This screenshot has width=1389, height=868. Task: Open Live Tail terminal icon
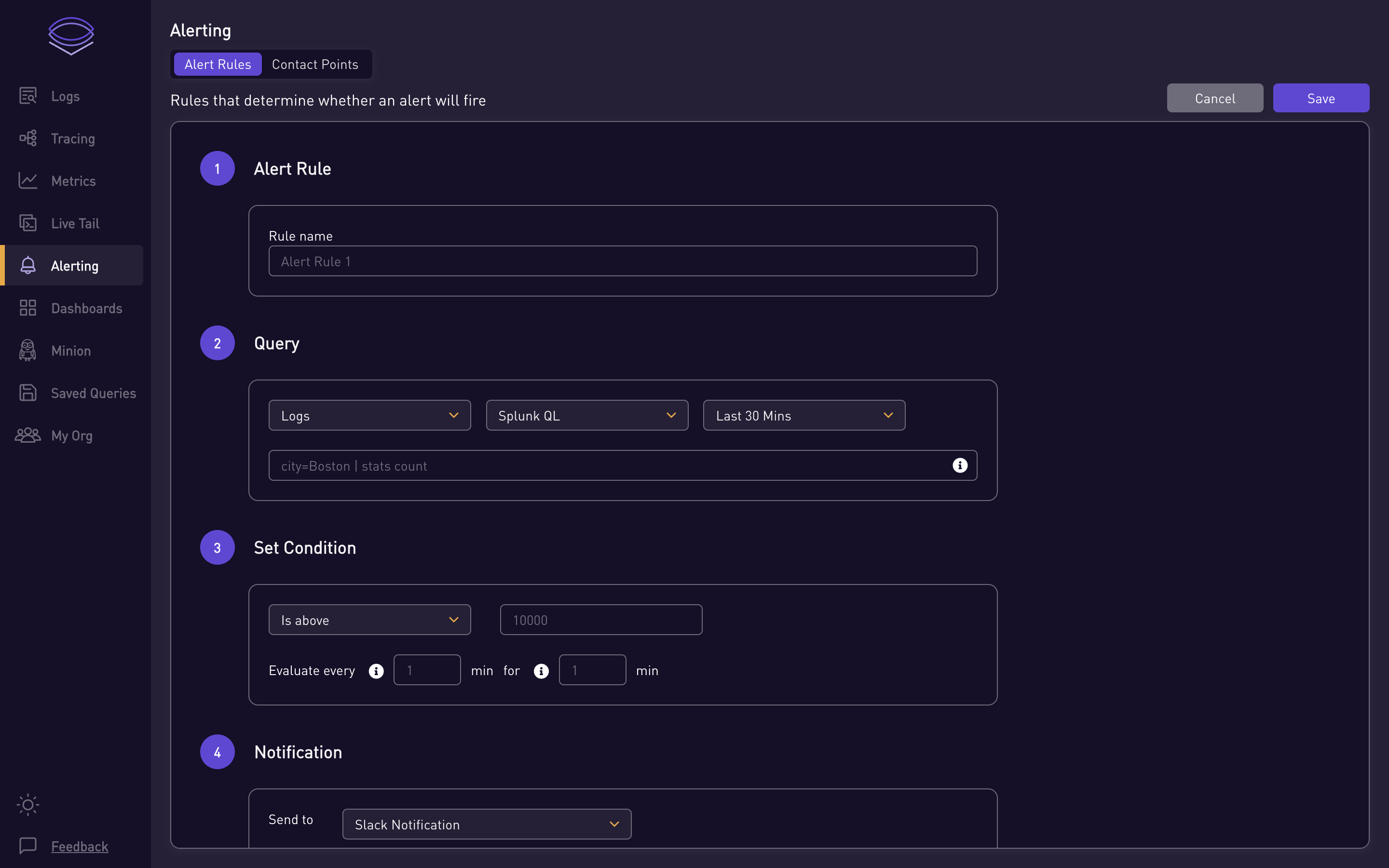(x=27, y=223)
